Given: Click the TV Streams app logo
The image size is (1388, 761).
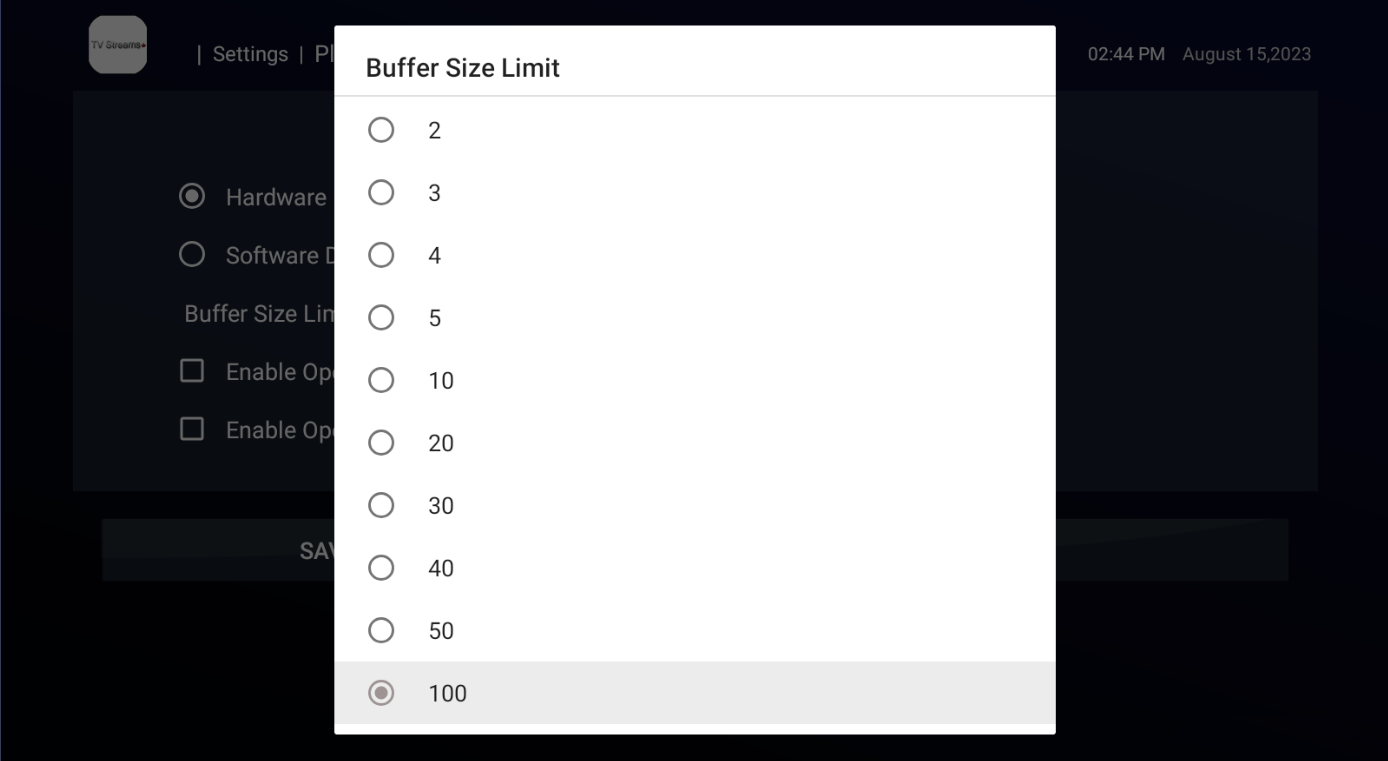Looking at the screenshot, I should (x=118, y=45).
